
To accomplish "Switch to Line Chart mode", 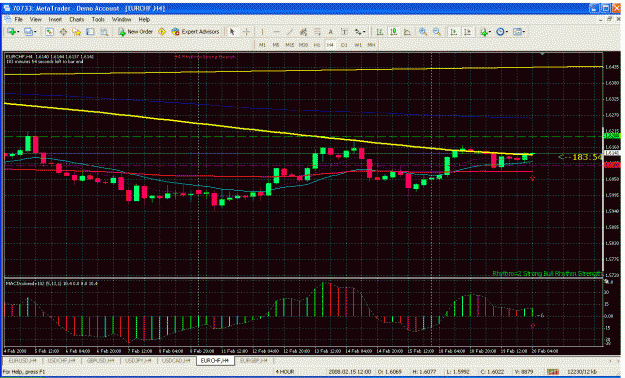I will (407, 32).
